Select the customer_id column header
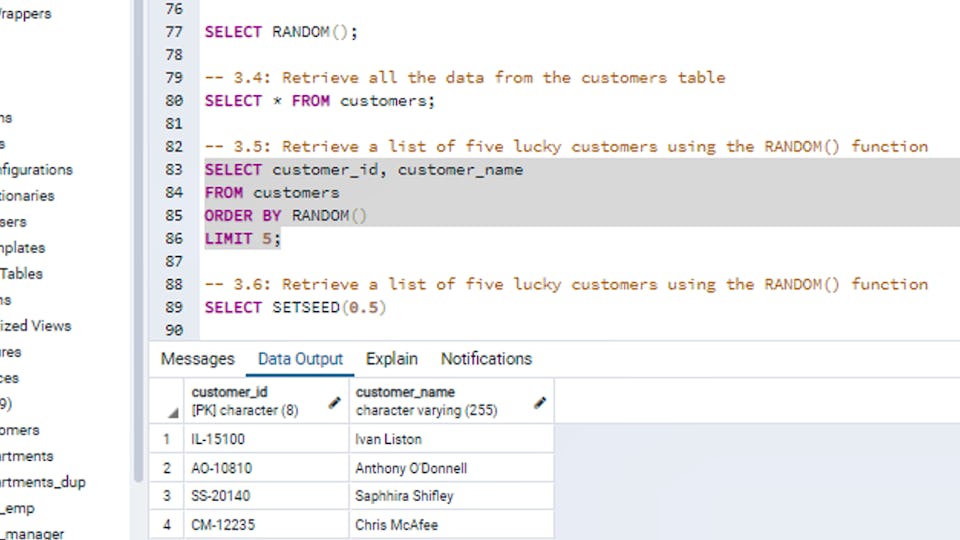Image resolution: width=960 pixels, height=540 pixels. point(266,401)
